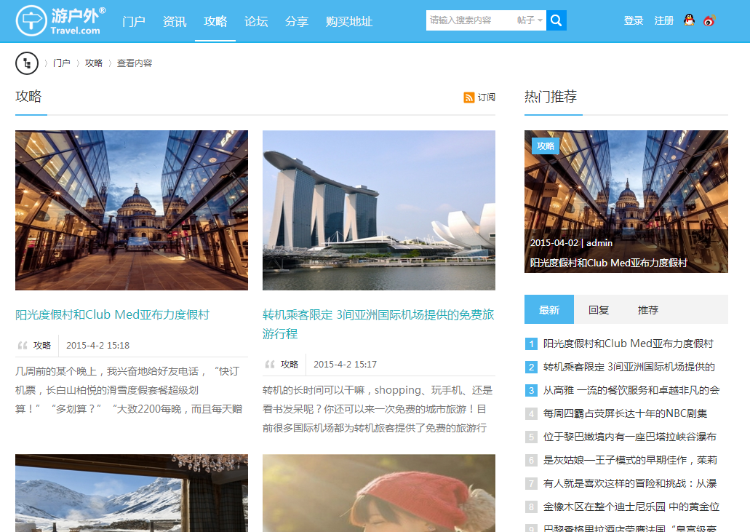
Task: Open list item 4 每周四霸占荧屏
Action: click(625, 413)
